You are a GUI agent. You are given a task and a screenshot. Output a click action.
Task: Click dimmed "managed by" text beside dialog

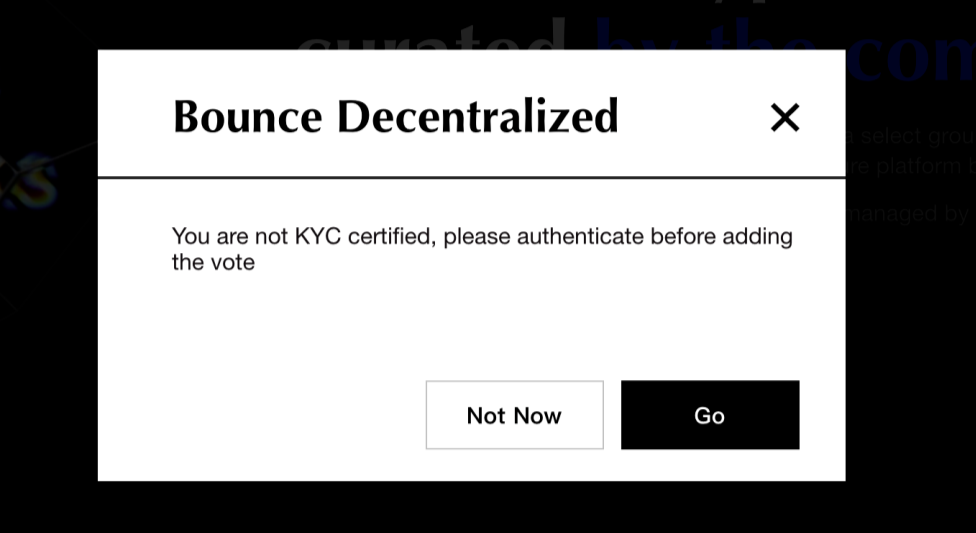point(909,214)
